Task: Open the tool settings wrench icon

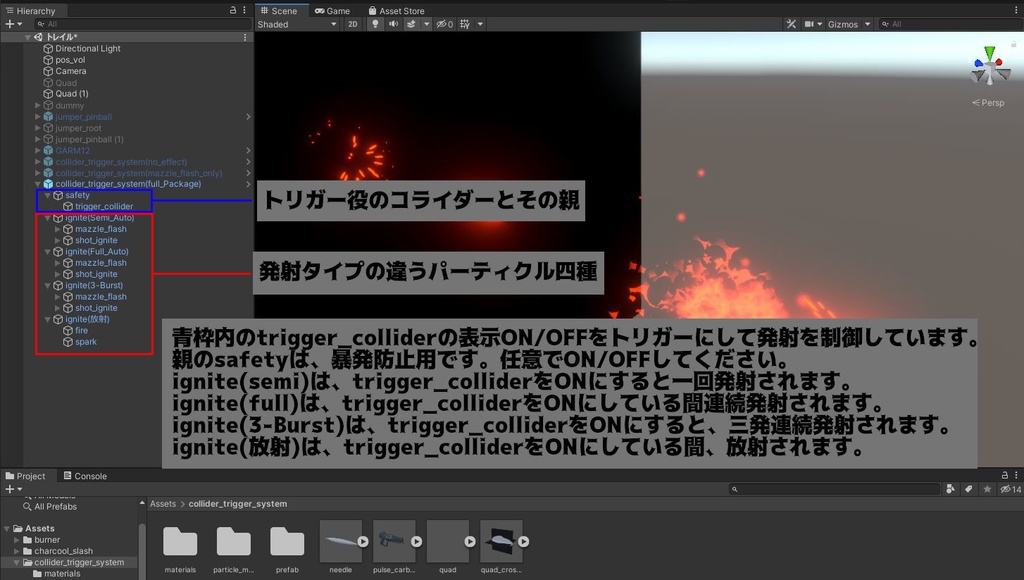Action: pyautogui.click(x=791, y=24)
